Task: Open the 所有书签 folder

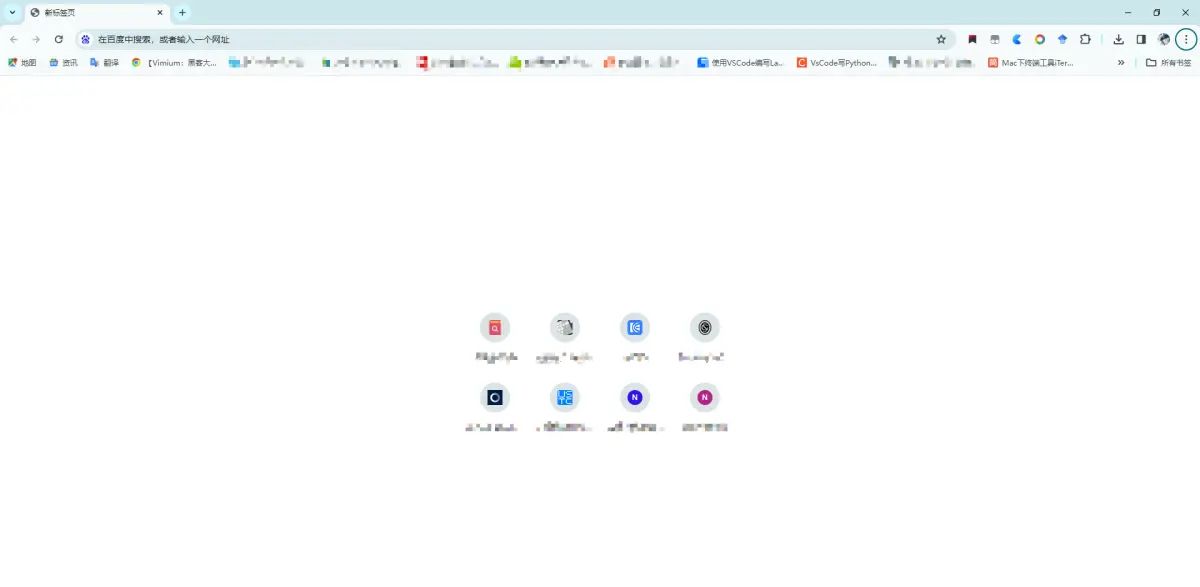Action: (1168, 62)
